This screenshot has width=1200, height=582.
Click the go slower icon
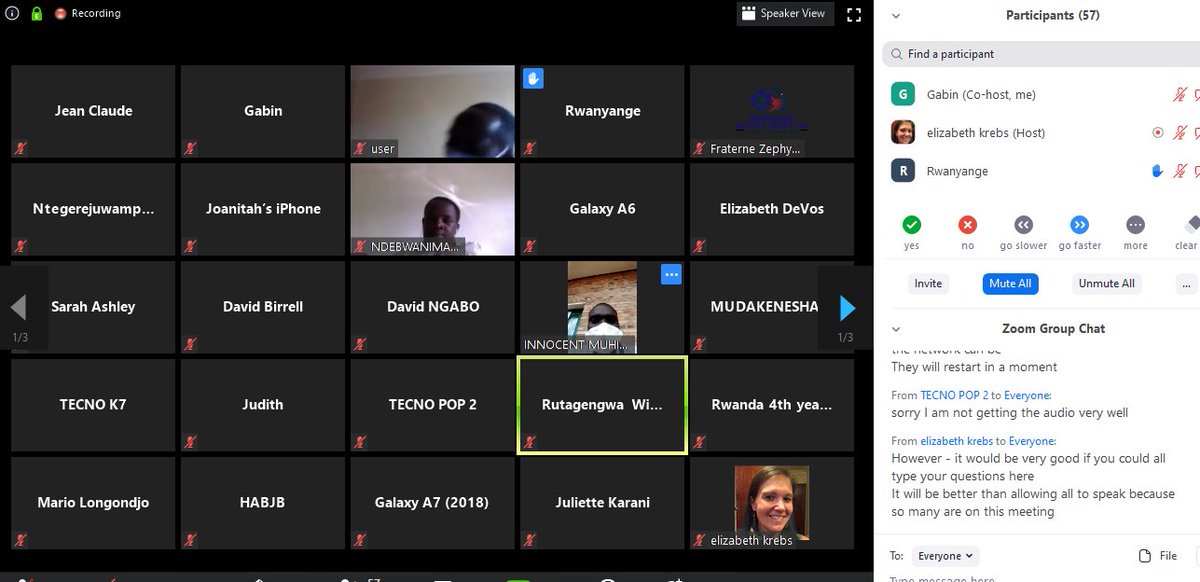[x=1023, y=225]
